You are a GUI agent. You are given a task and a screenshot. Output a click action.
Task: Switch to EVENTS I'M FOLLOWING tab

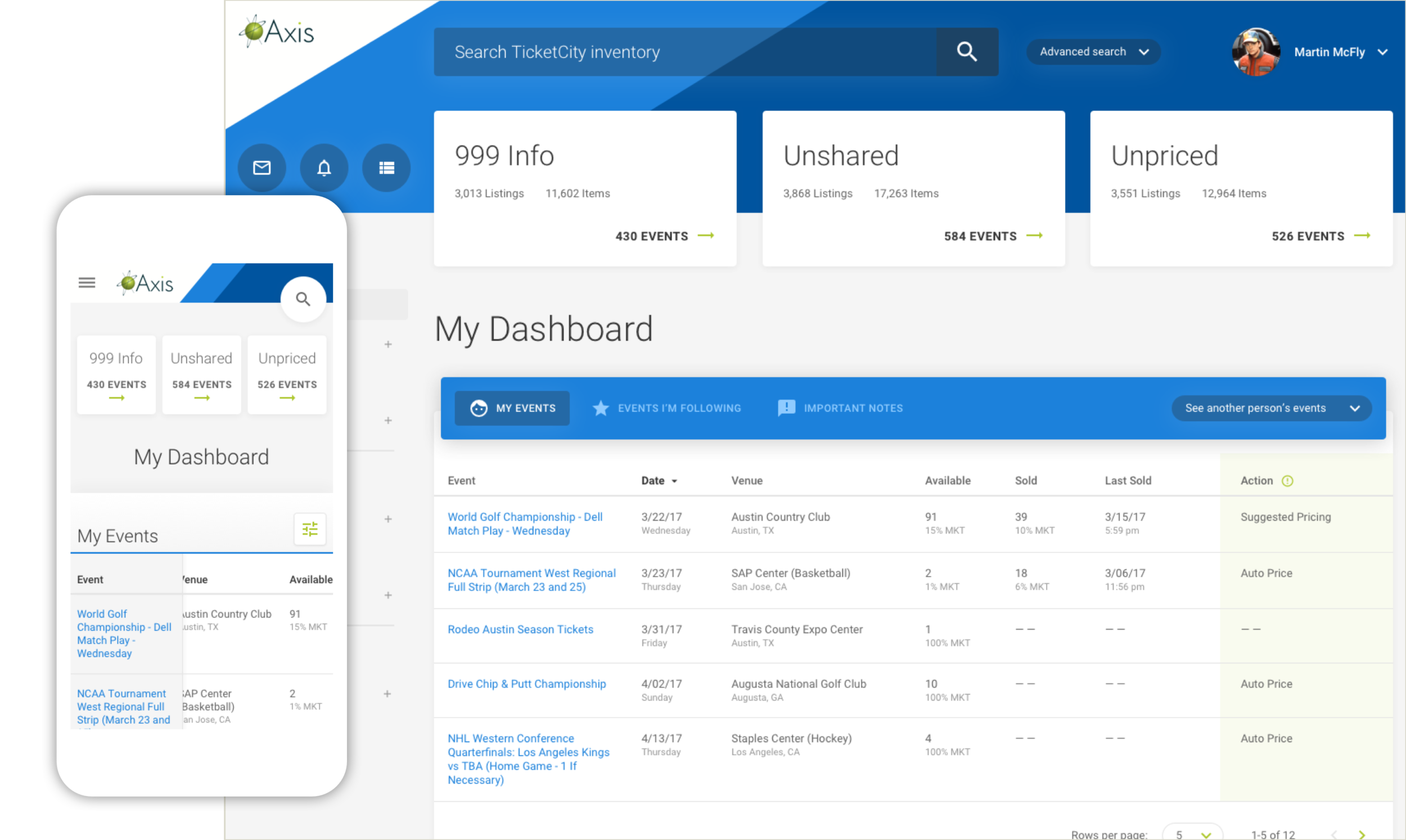click(667, 408)
